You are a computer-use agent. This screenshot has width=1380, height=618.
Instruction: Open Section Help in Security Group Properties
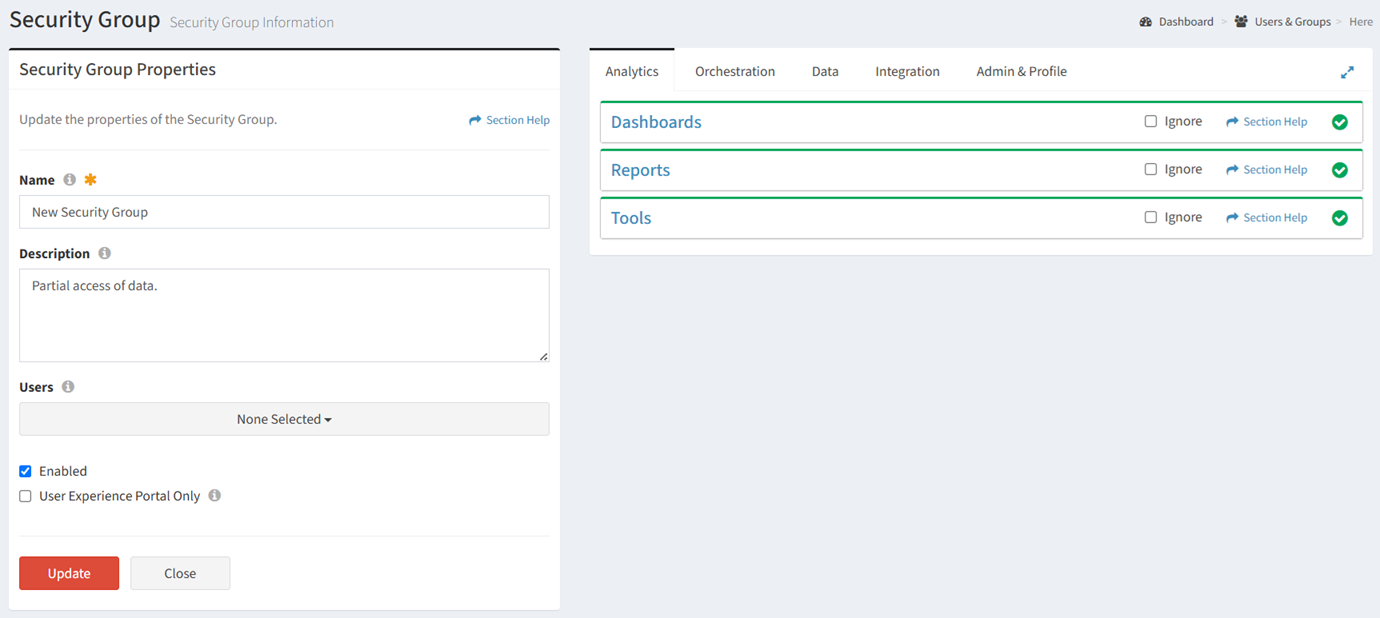click(509, 120)
